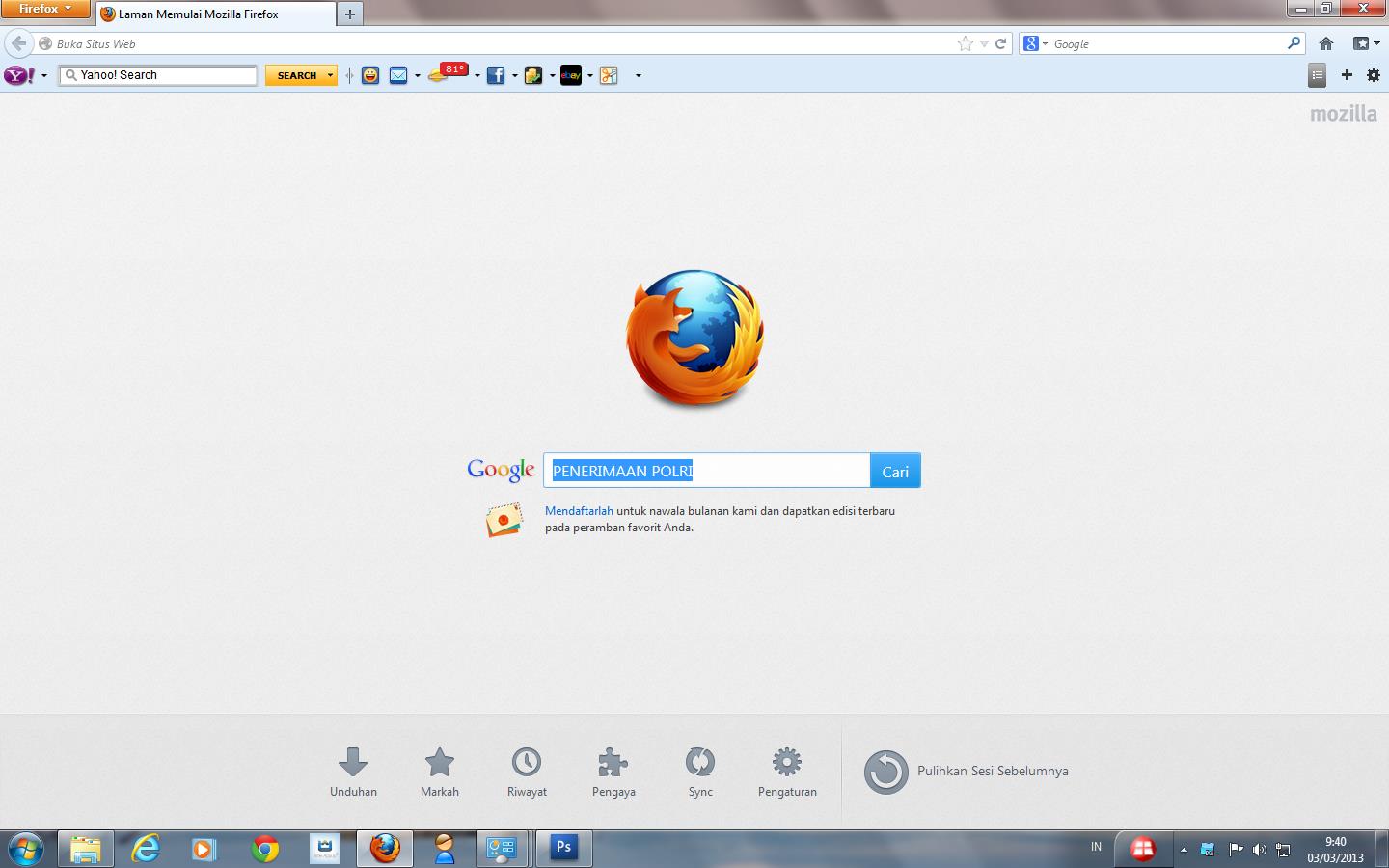Click the weather 81° icon
The image size is (1389, 868).
(448, 73)
